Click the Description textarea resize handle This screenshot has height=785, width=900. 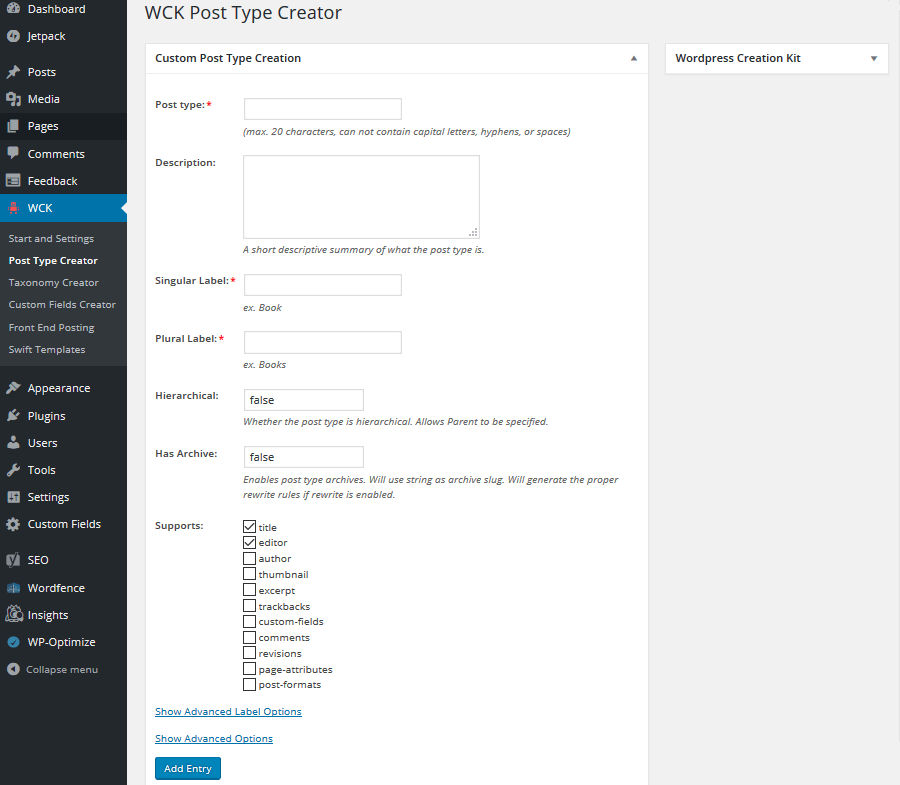[x=474, y=232]
